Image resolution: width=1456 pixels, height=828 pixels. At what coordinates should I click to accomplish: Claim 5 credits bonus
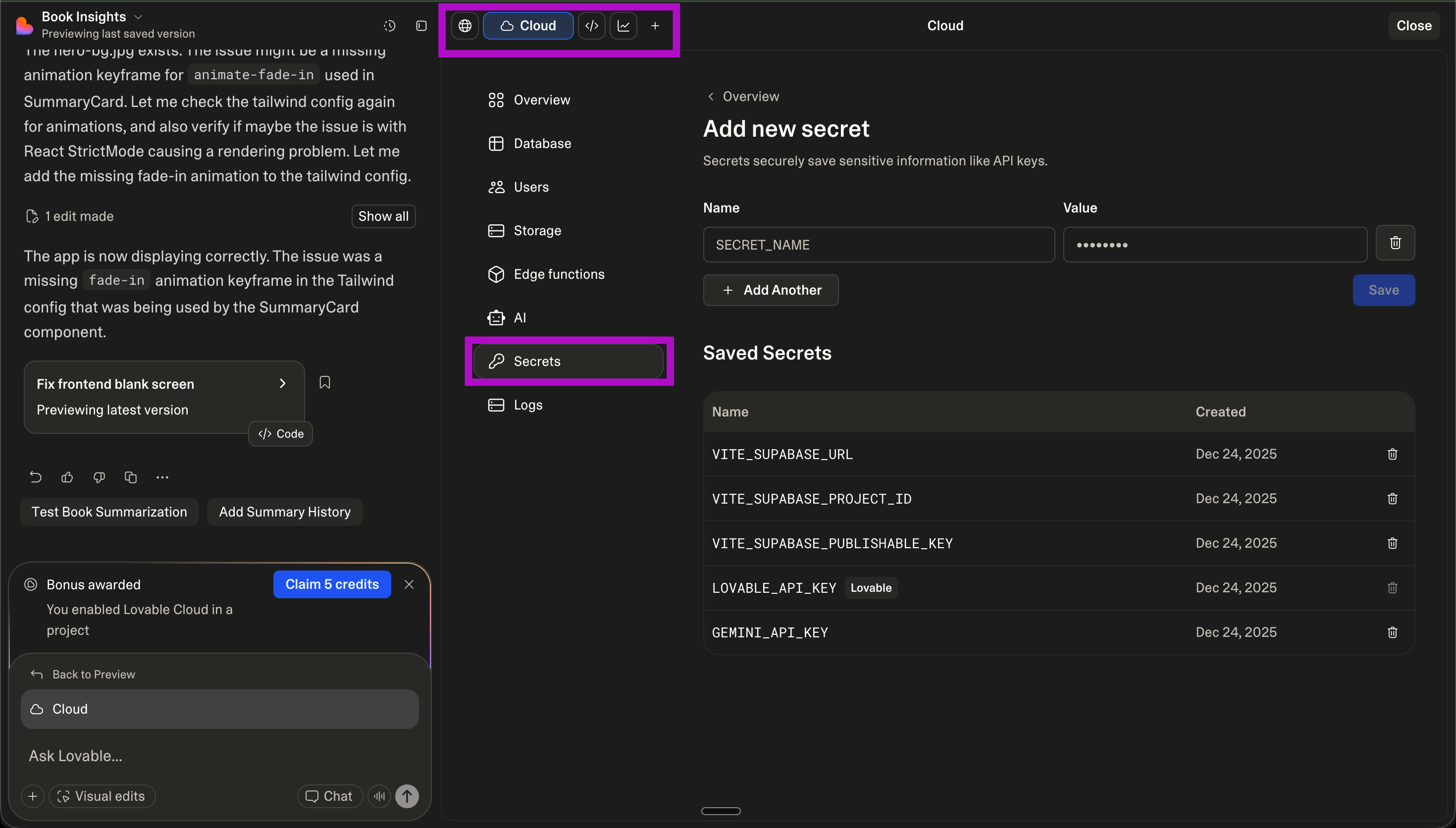[x=331, y=584]
